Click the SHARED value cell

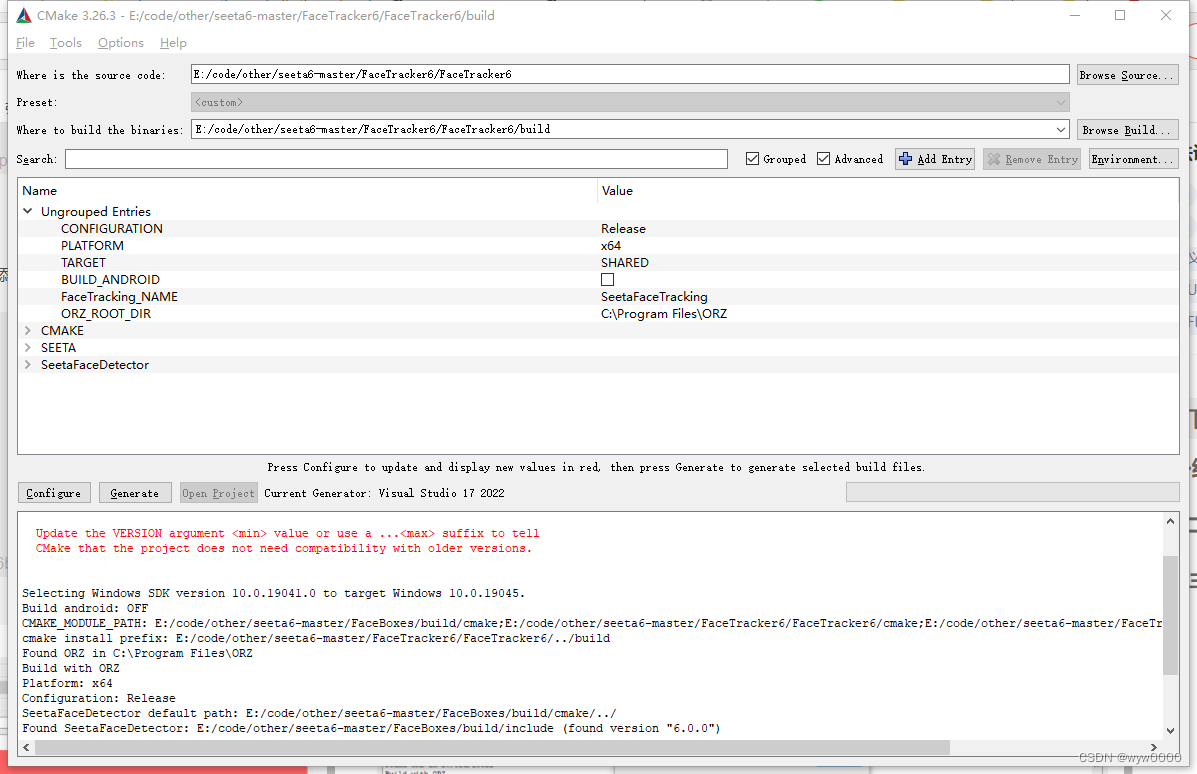pos(624,263)
